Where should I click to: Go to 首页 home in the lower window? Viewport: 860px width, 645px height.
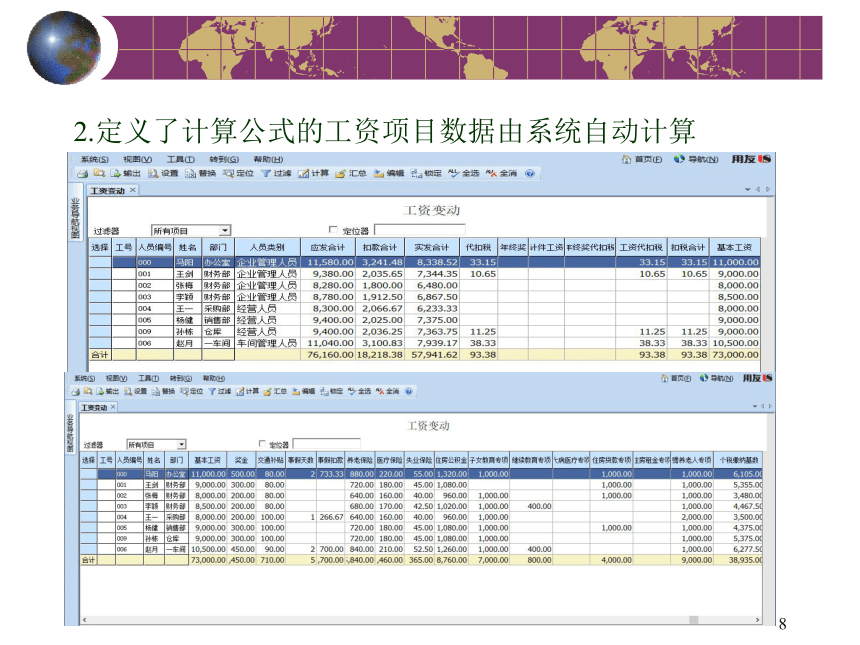[676, 378]
